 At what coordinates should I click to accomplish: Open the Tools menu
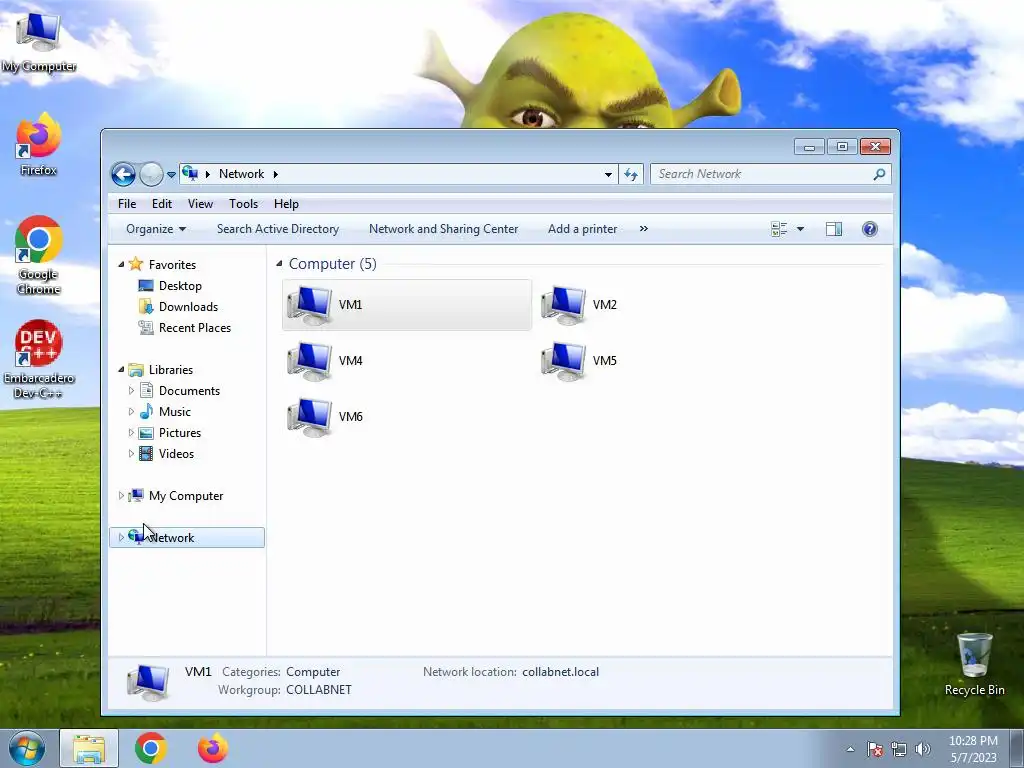(x=244, y=204)
